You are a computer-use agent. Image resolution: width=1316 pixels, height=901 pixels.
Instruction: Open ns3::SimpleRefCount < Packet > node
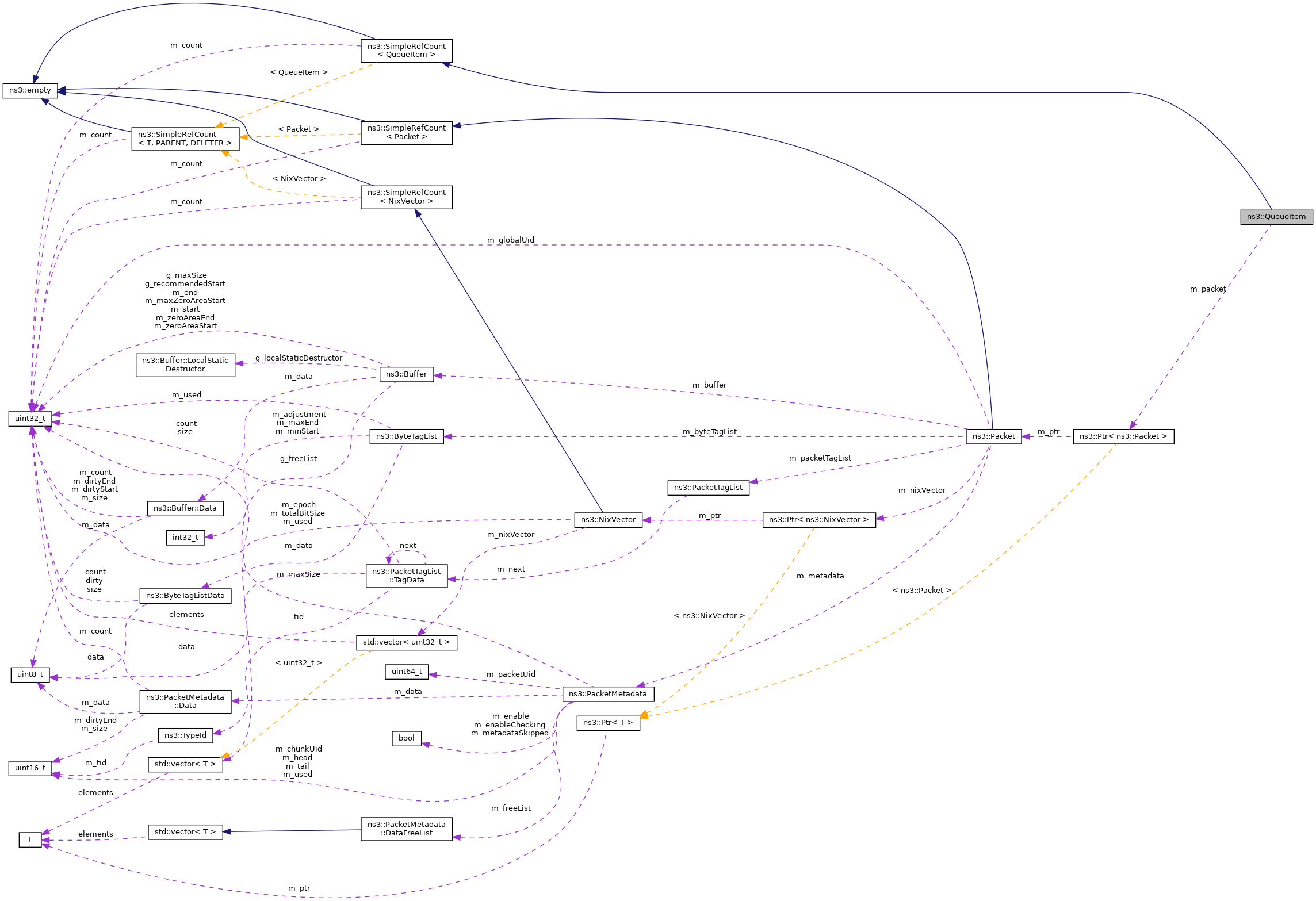[x=407, y=132]
